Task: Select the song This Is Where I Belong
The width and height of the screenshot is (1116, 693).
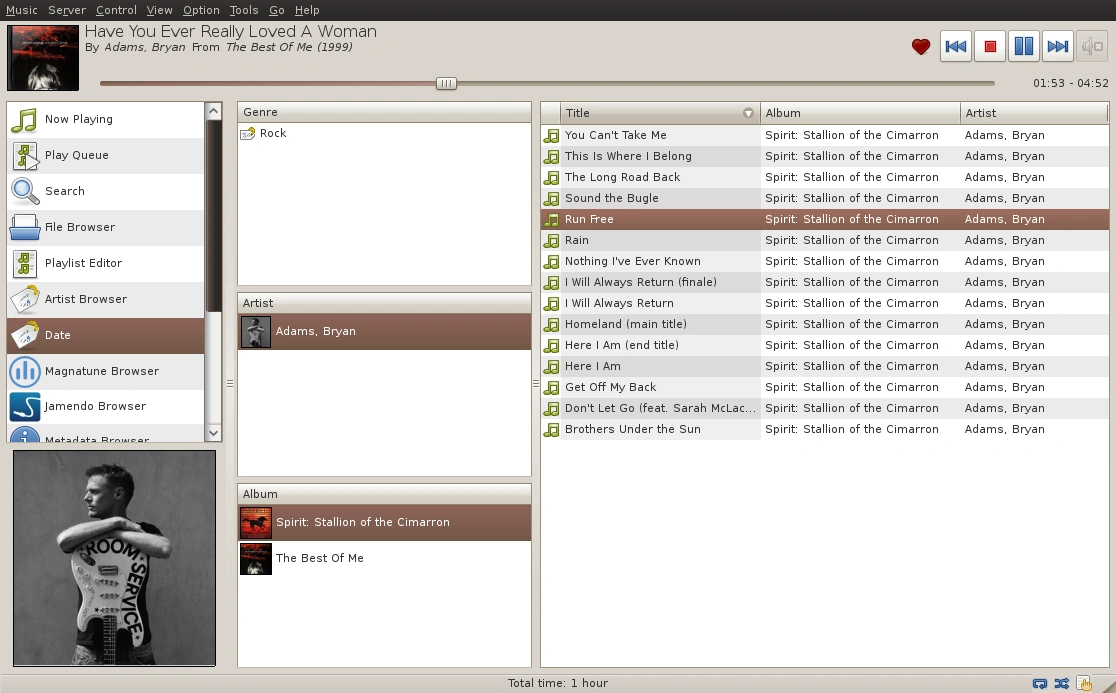Action: [825, 157]
